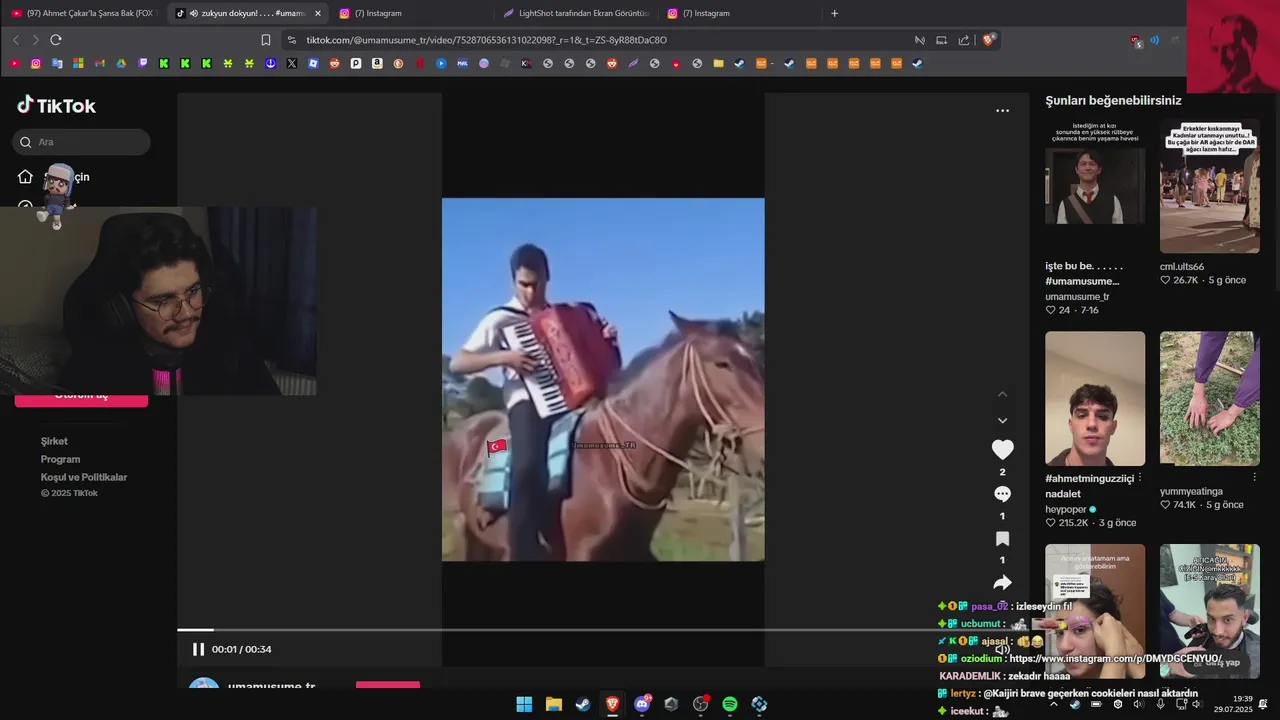Open the Twitch bookmark in bookmarks bar
The image size is (1280, 720).
click(143, 63)
